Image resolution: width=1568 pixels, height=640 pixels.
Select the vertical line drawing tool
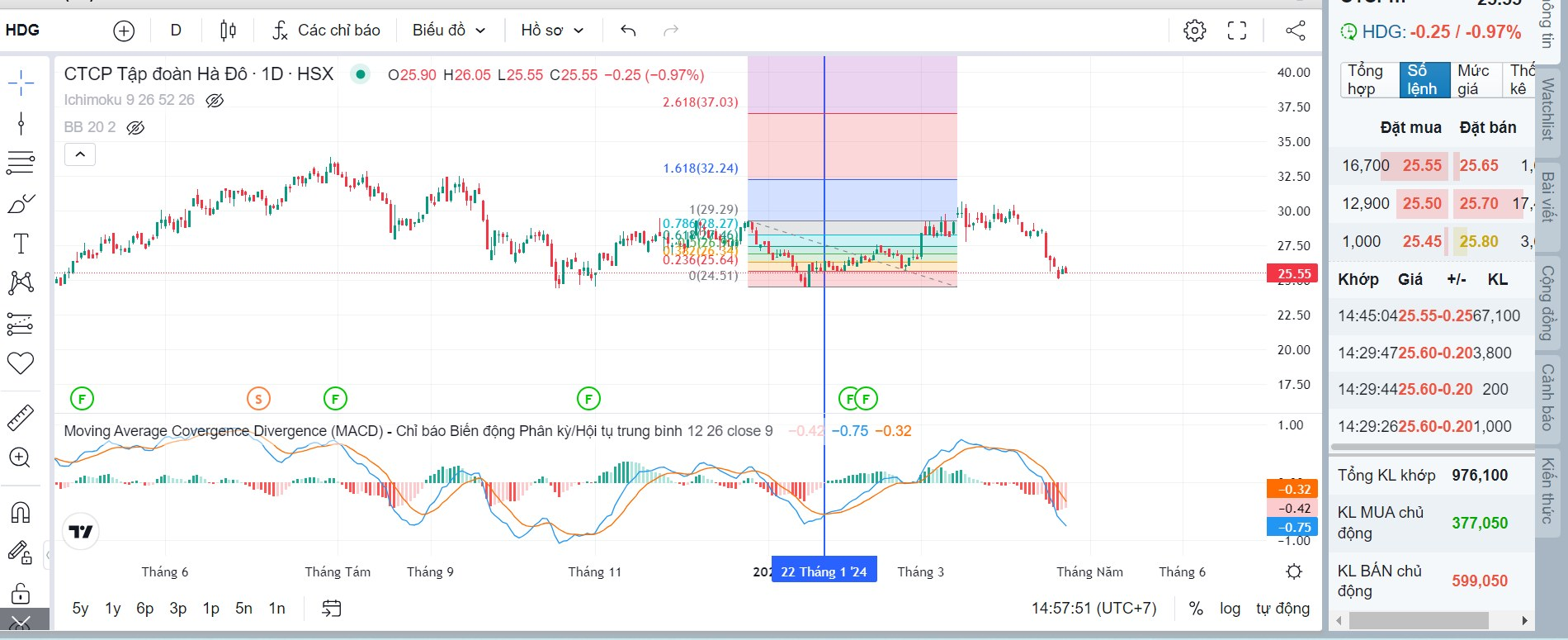point(21,124)
